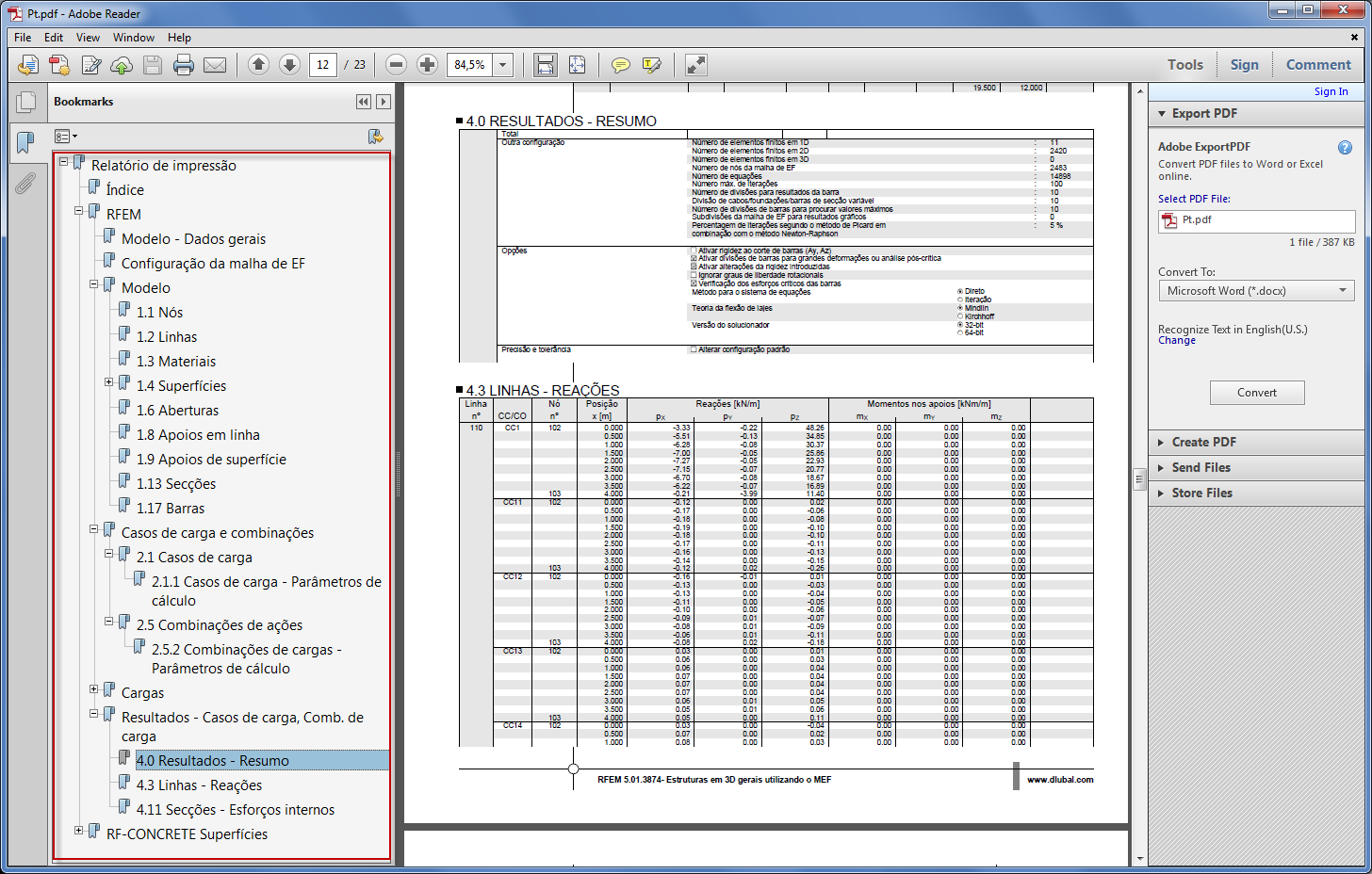Collapse the RFEM bookmark node
This screenshot has width=1372, height=874.
[78, 211]
